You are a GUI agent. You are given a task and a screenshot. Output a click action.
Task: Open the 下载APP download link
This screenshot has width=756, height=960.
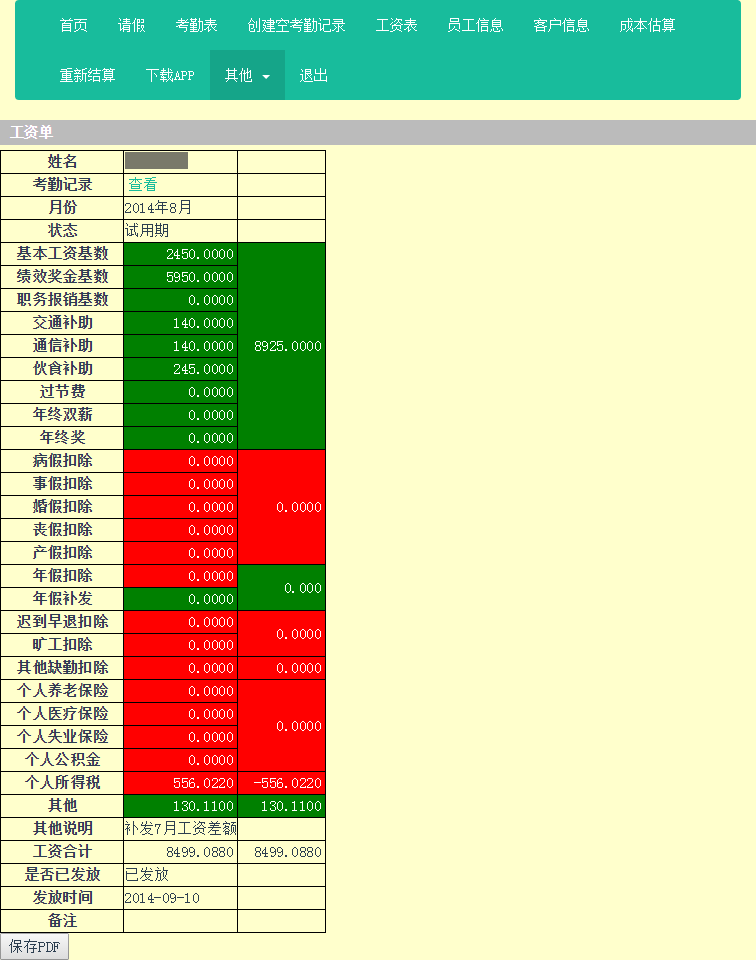click(170, 75)
